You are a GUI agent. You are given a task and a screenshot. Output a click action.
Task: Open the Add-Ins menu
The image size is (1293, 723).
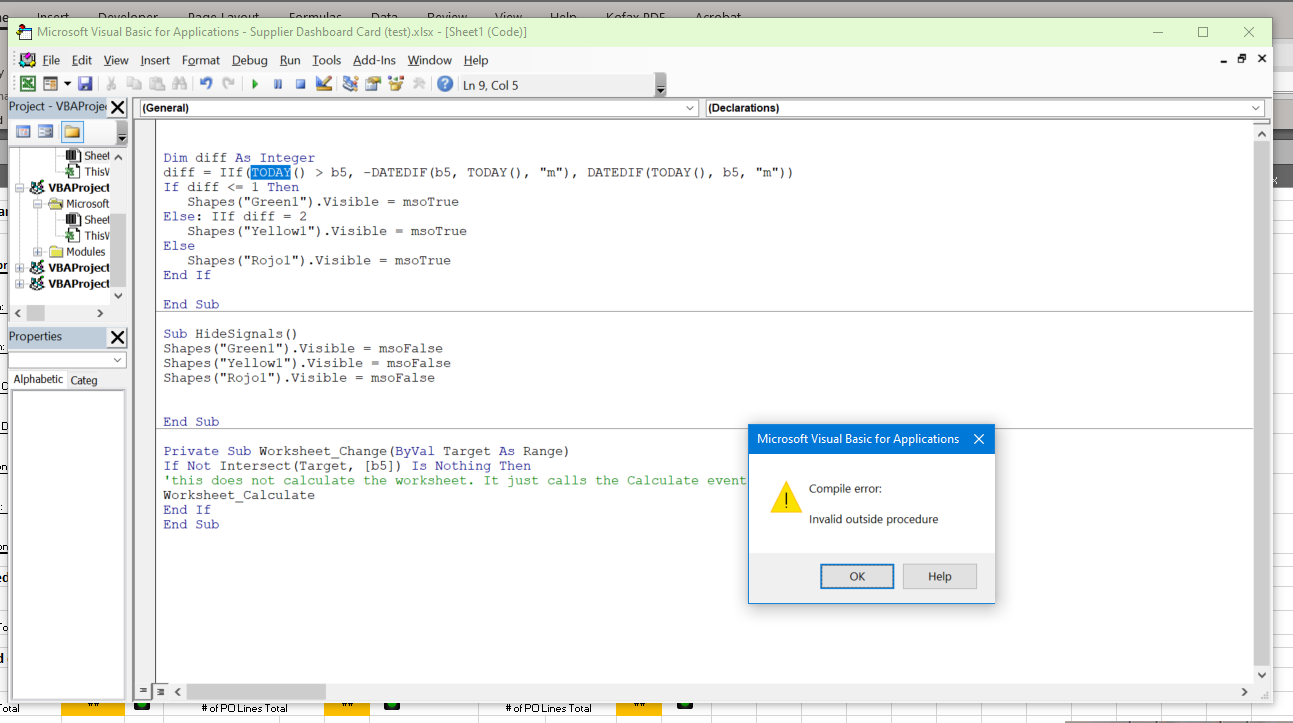pyautogui.click(x=375, y=60)
